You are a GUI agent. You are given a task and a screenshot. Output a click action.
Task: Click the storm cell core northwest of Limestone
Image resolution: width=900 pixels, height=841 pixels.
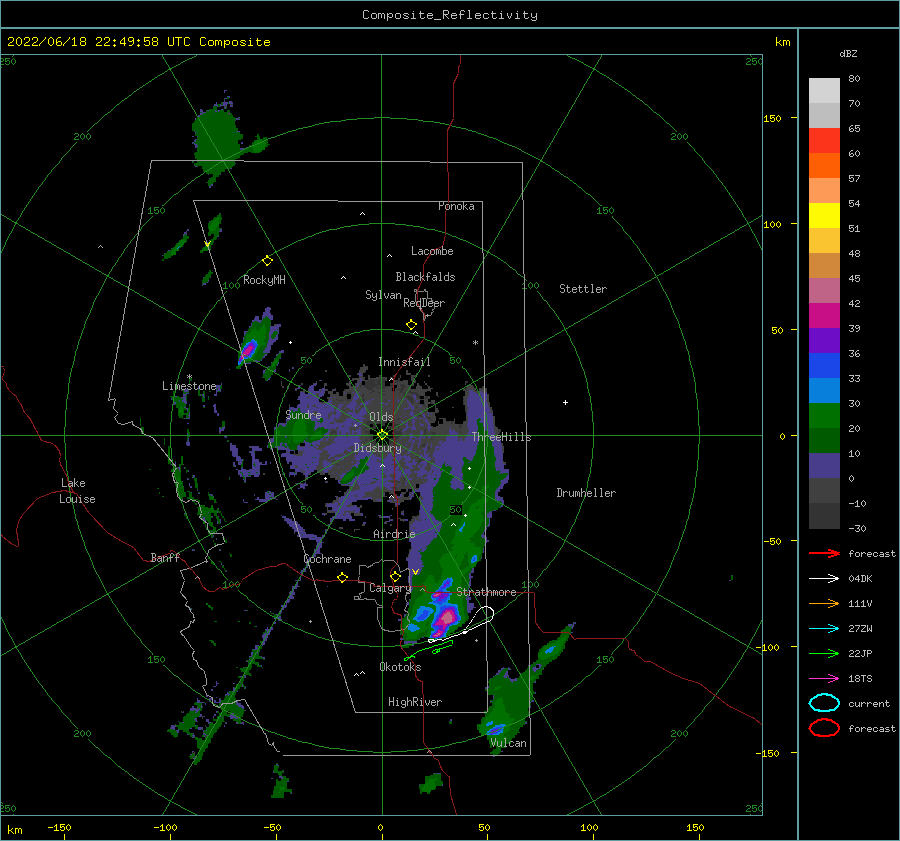pyautogui.click(x=249, y=349)
